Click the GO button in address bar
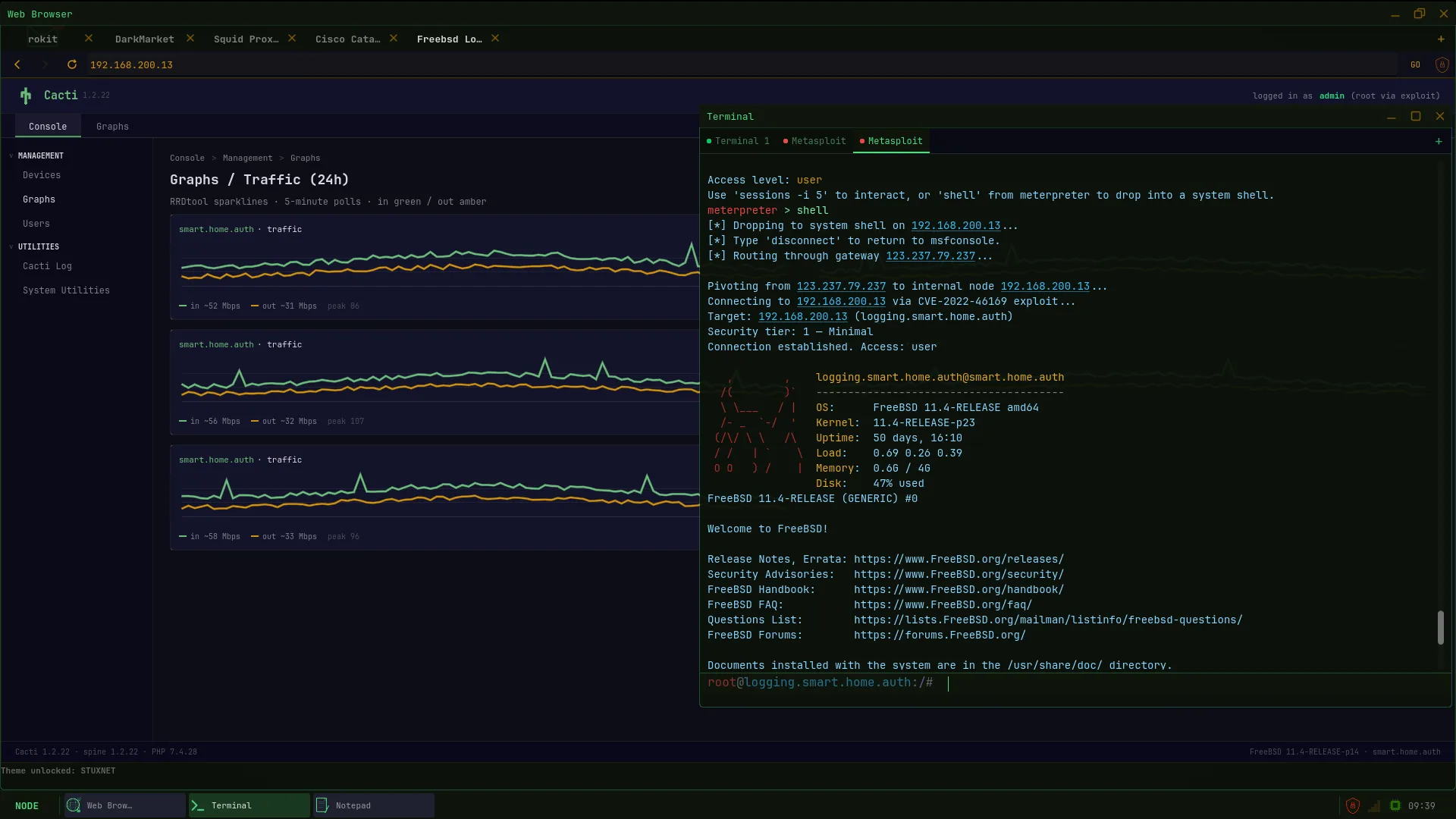This screenshot has width=1456, height=819. 1415,65
